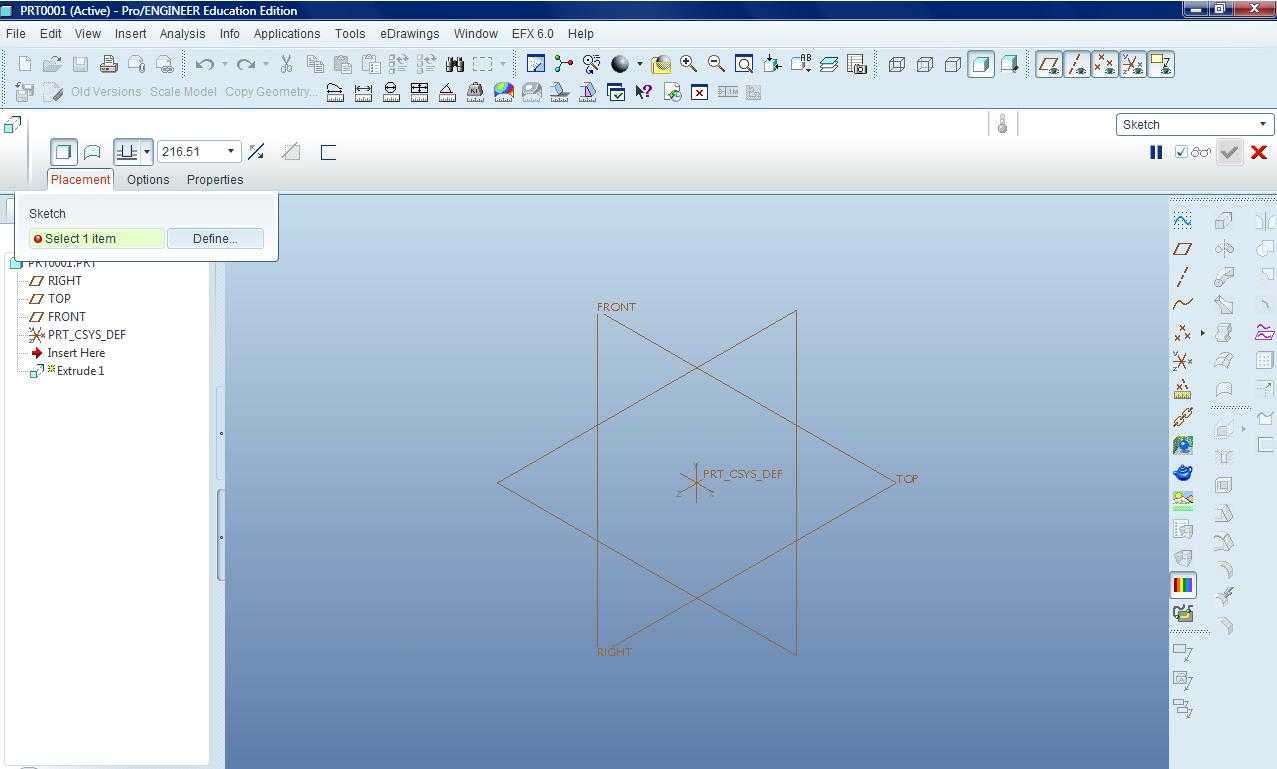1277x769 pixels.
Task: Select Extrude as solid option
Action: (x=63, y=152)
